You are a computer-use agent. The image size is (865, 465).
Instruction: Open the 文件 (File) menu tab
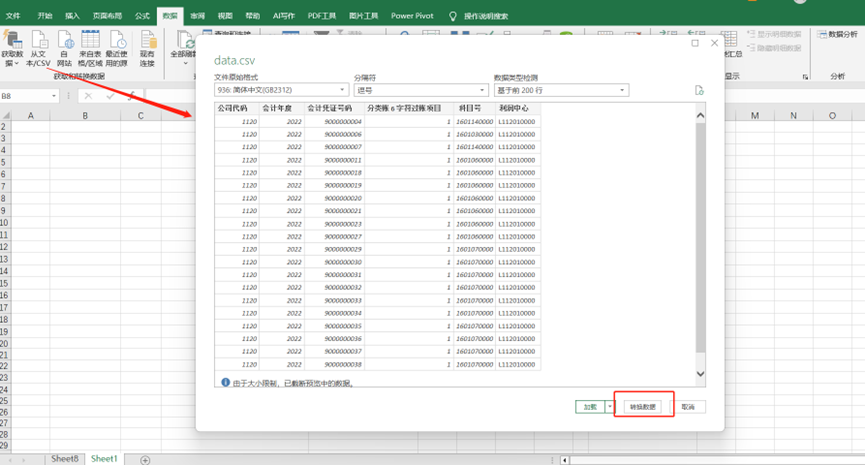(13, 16)
